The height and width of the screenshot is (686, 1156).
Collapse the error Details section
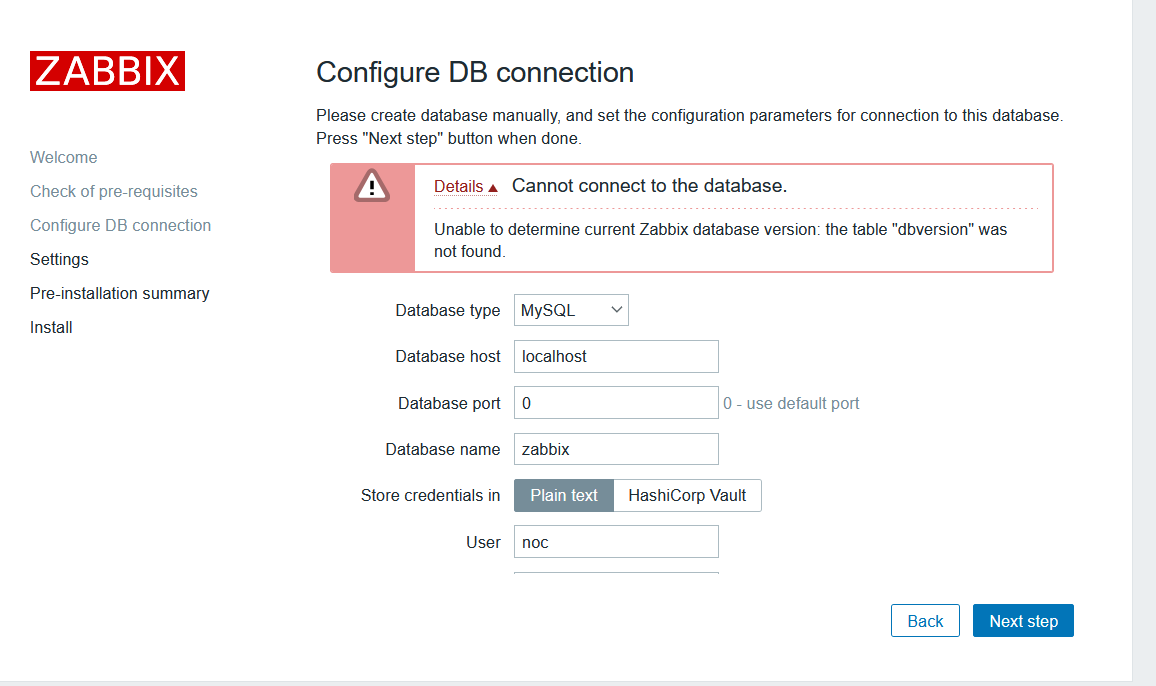coord(465,187)
